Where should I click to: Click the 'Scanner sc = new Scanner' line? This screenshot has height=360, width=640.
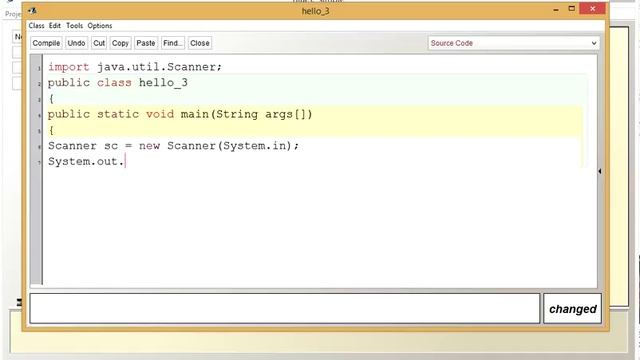173,146
